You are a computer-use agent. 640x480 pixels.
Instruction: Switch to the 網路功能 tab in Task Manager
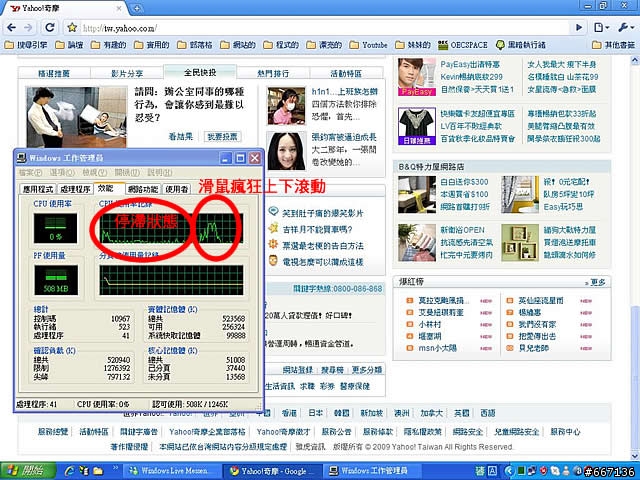143,189
